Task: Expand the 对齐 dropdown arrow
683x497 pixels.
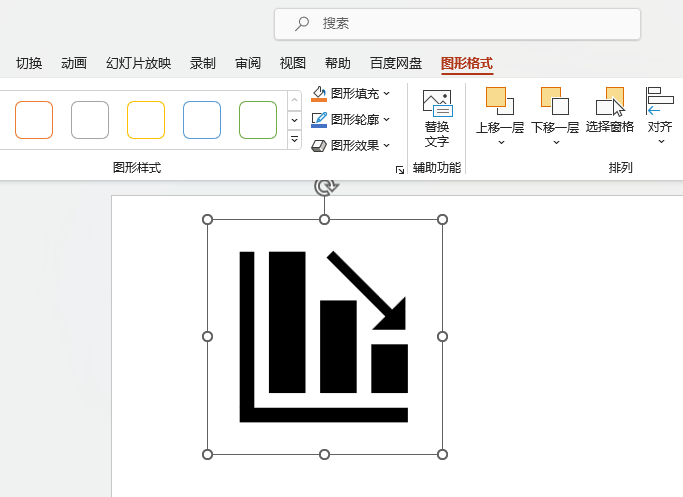Action: [x=661, y=142]
